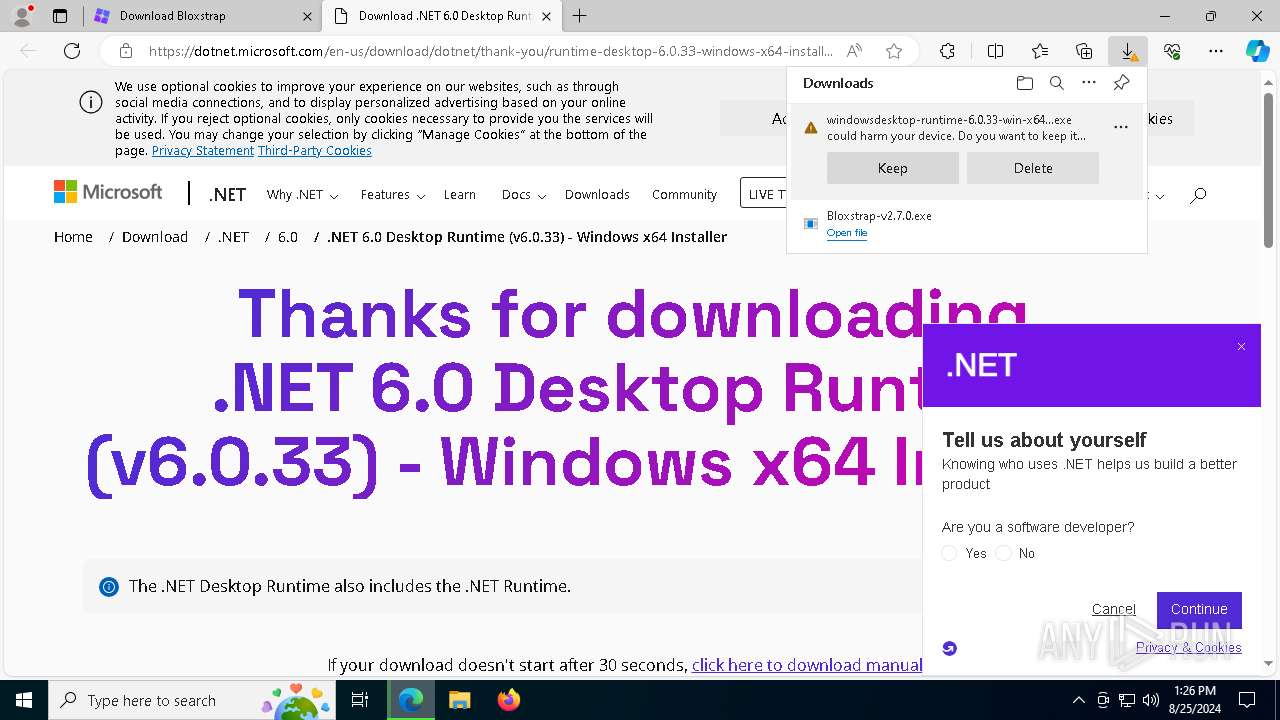Expand the Why .NET dropdown

302,195
